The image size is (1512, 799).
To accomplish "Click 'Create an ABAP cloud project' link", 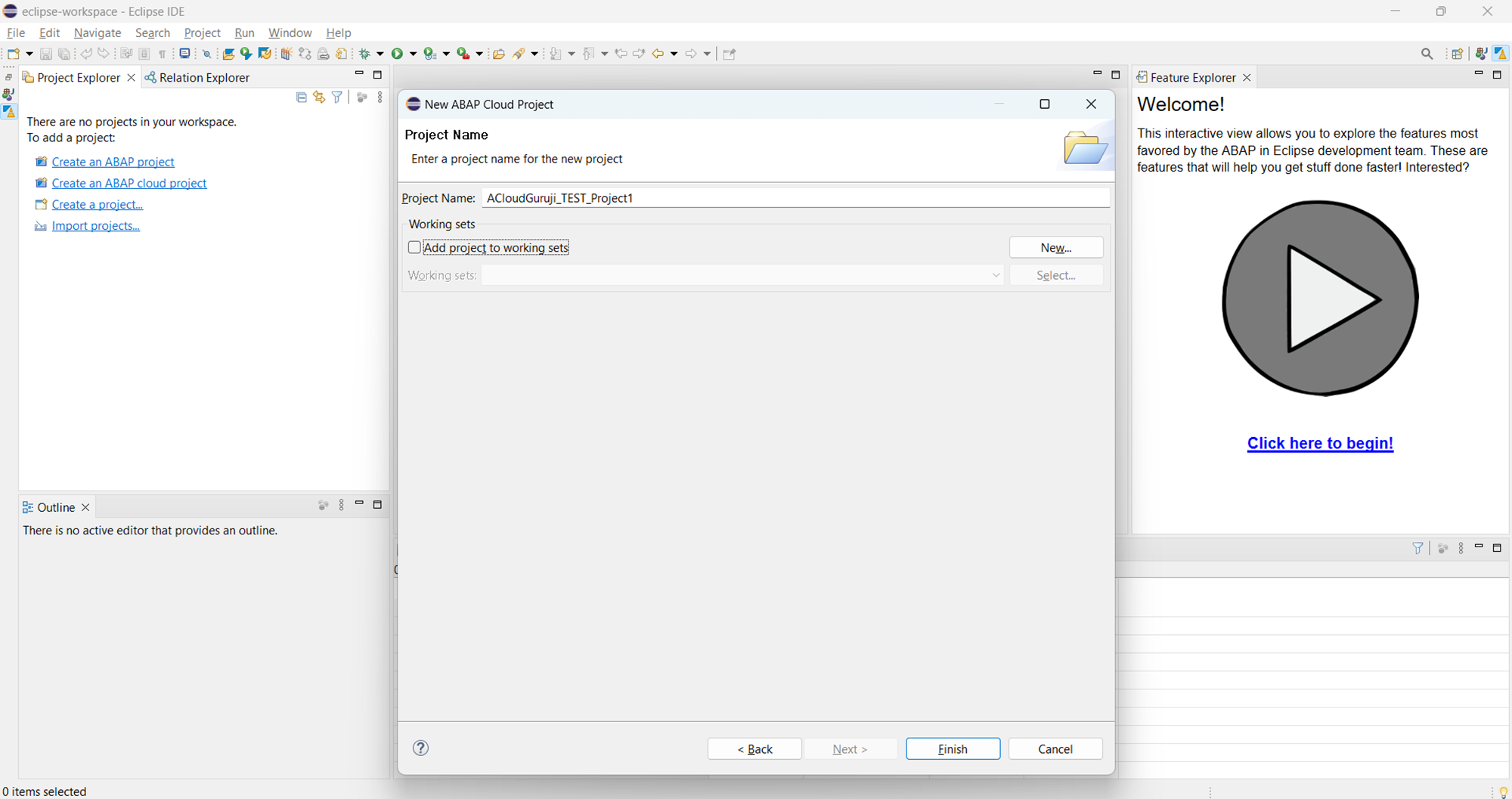I will (x=129, y=183).
